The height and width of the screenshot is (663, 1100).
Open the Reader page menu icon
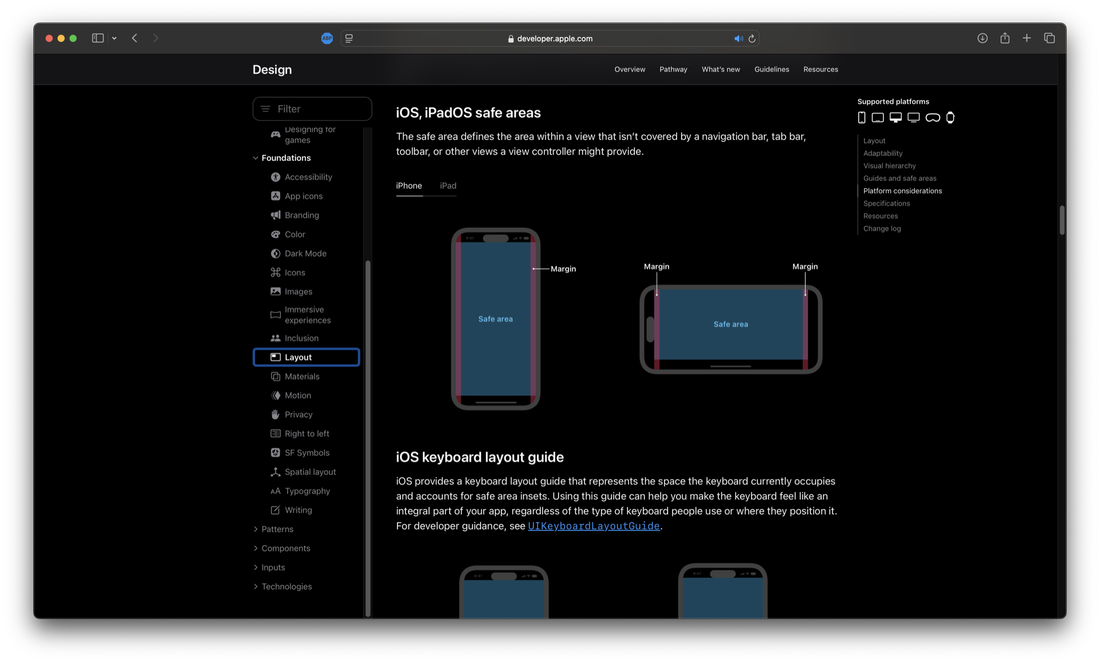click(x=349, y=39)
